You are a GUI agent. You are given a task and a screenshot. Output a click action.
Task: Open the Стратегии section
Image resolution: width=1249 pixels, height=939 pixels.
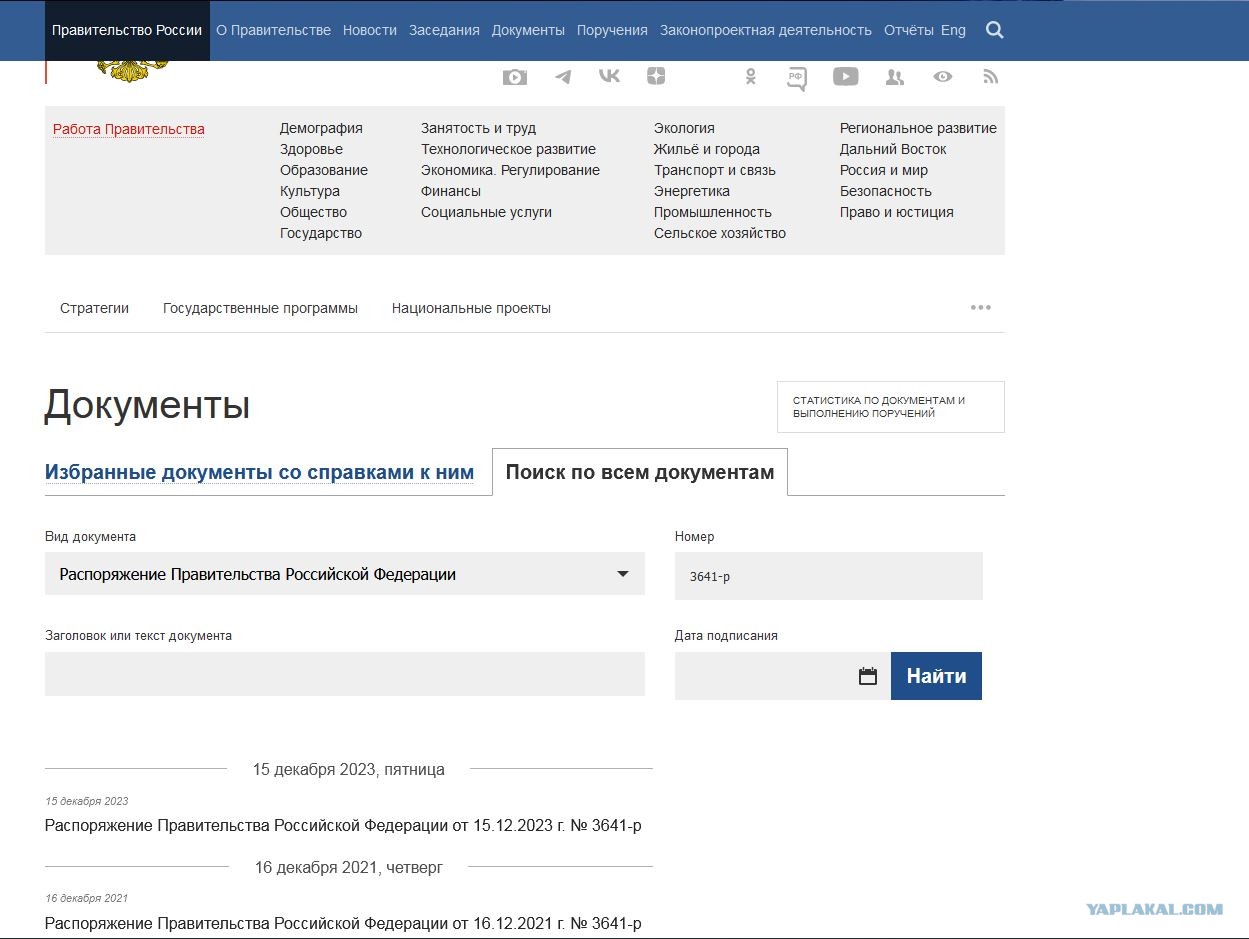click(94, 308)
